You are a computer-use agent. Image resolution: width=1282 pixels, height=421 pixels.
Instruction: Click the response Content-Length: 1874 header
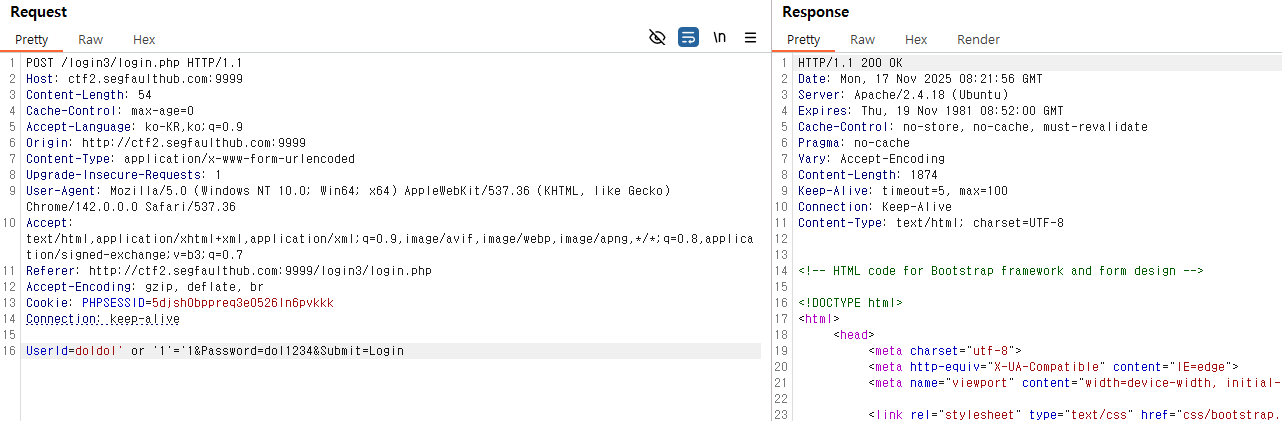pos(867,175)
